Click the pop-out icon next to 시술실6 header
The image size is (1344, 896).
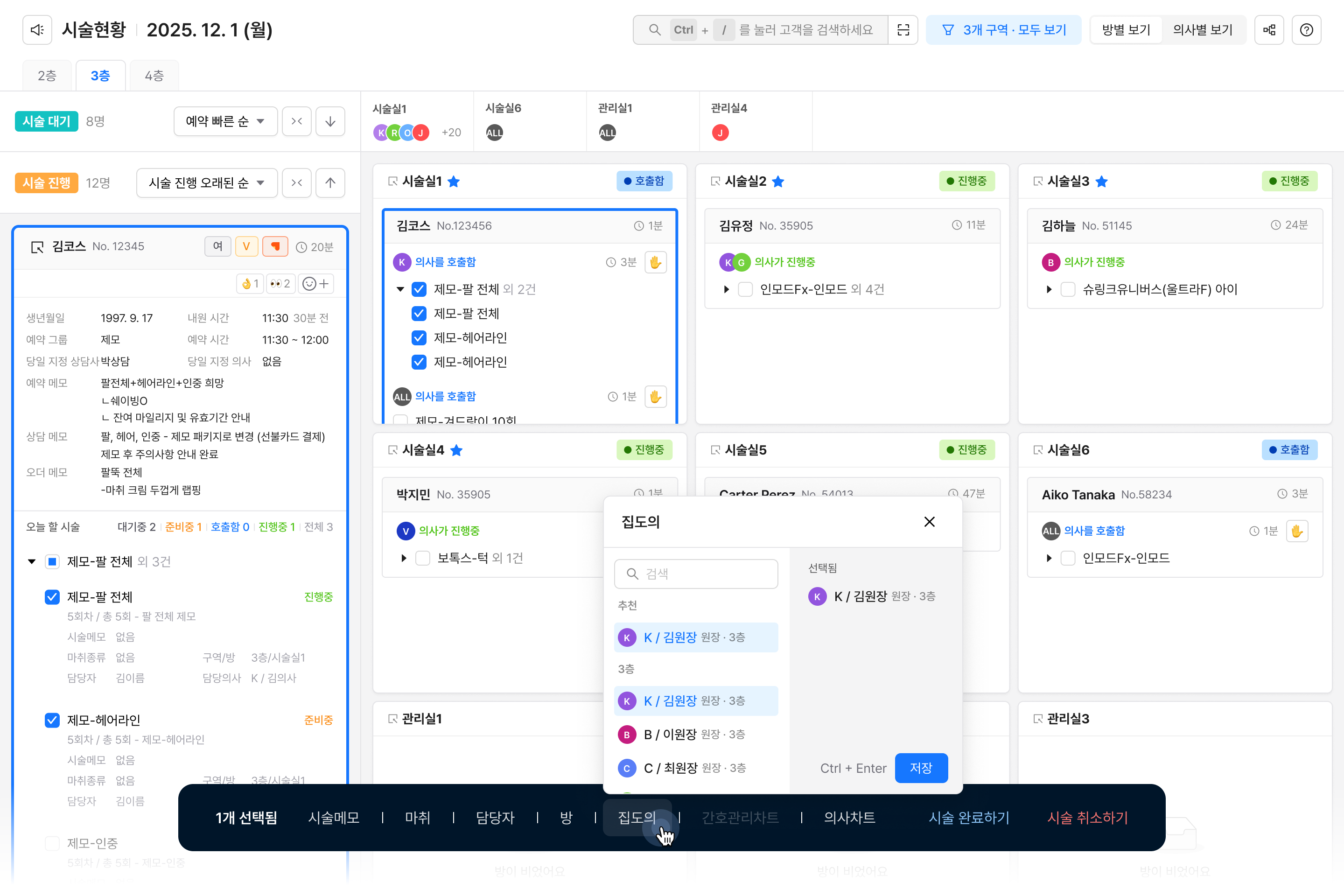coord(1038,450)
